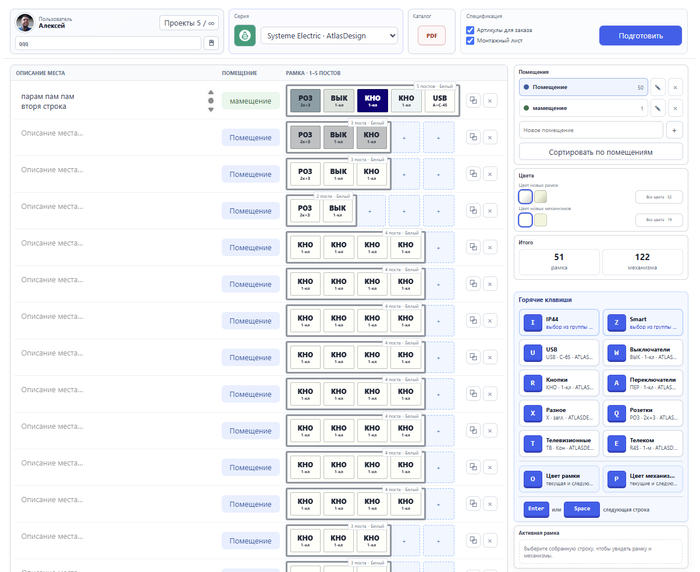This screenshot has width=700, height=572.
Task: Select the dark blue КНО mechanism in the 5-post frame
Action: click(373, 100)
